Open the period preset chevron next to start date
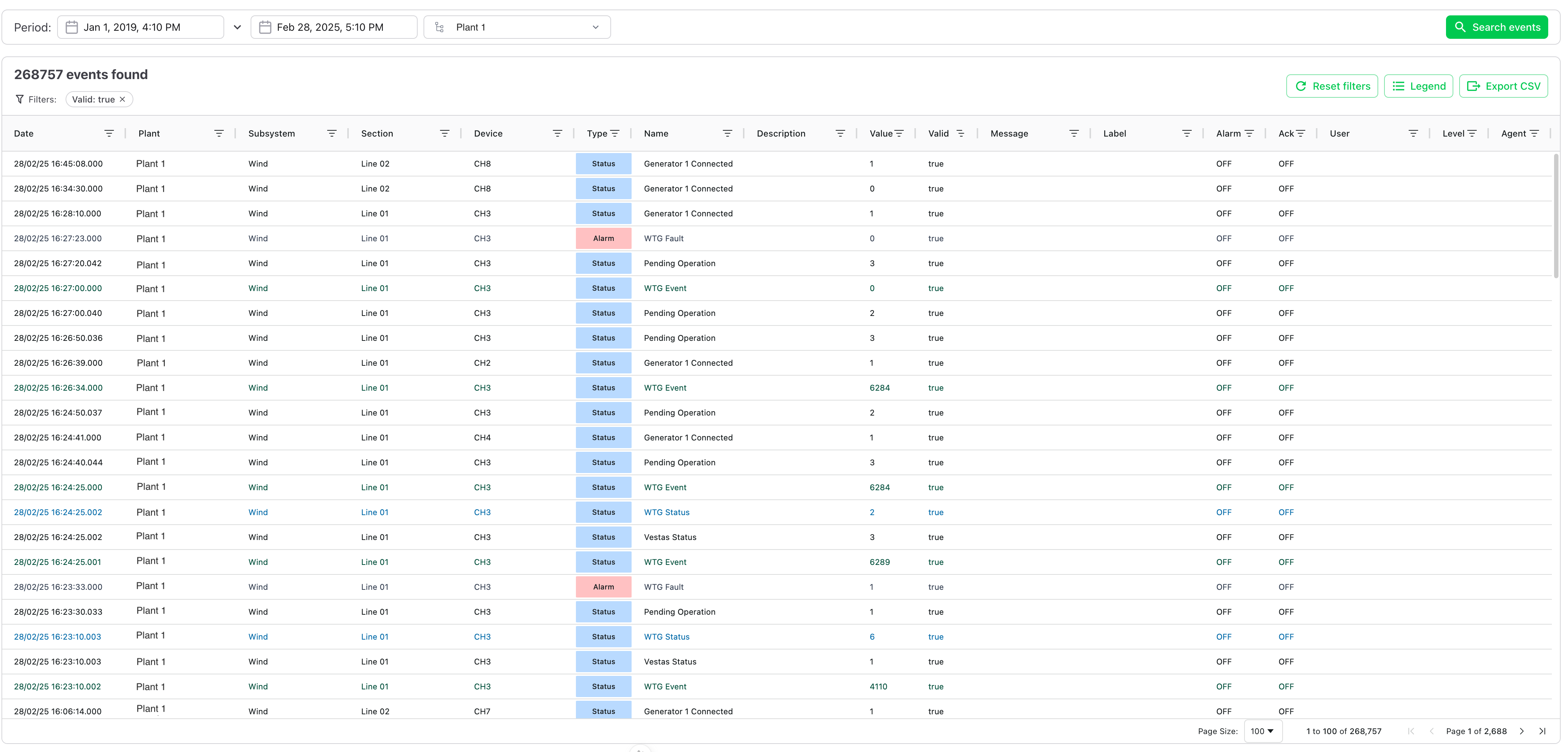1568x752 pixels. tap(237, 27)
